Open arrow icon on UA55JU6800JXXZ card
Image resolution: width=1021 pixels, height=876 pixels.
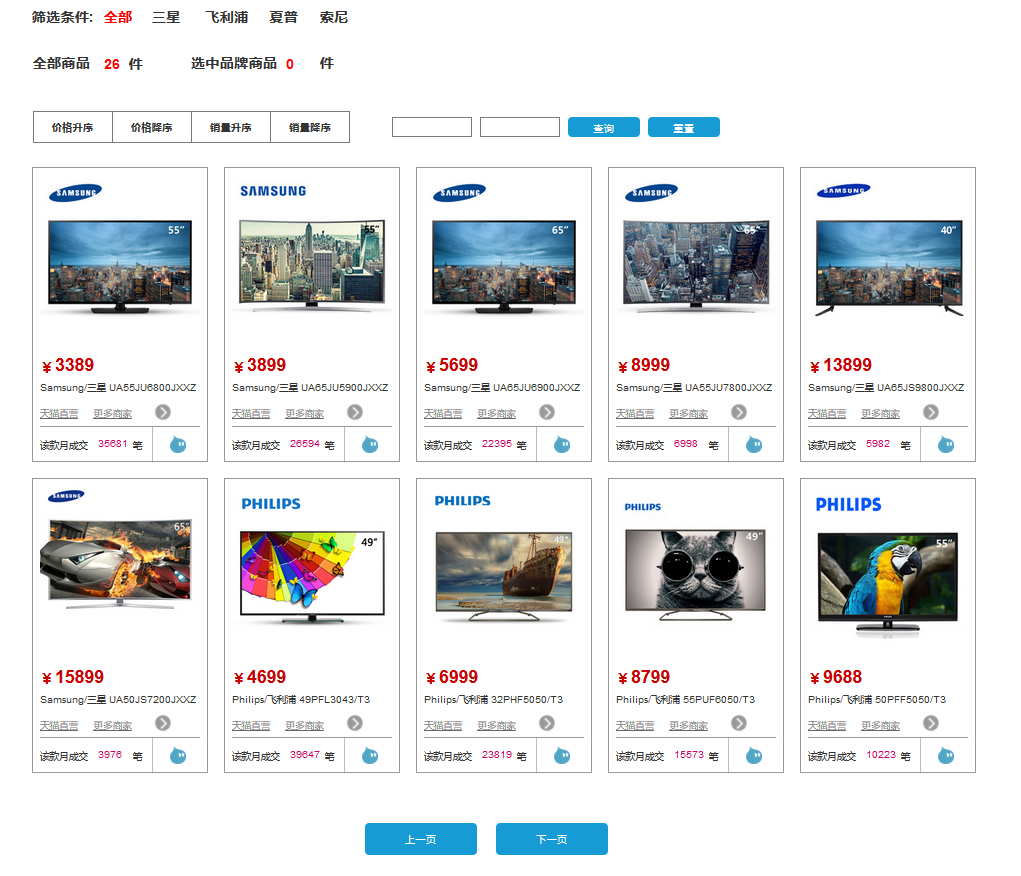coord(163,412)
